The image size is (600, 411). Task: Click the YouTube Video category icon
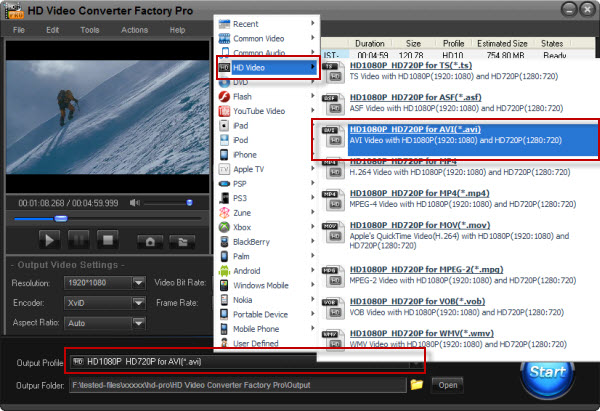pyautogui.click(x=224, y=111)
